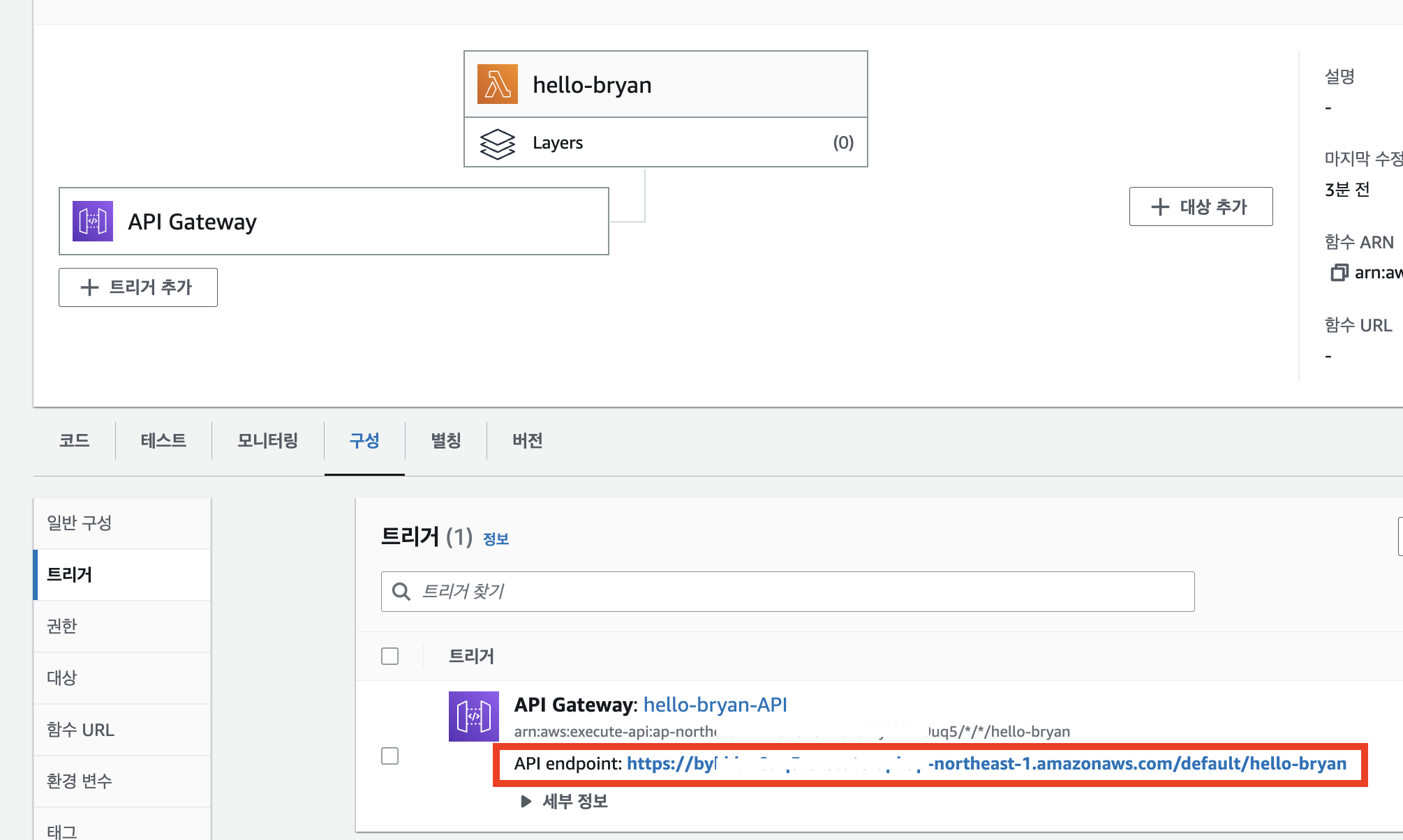Open the 코드 tab
This screenshot has height=840, width=1403.
point(74,440)
